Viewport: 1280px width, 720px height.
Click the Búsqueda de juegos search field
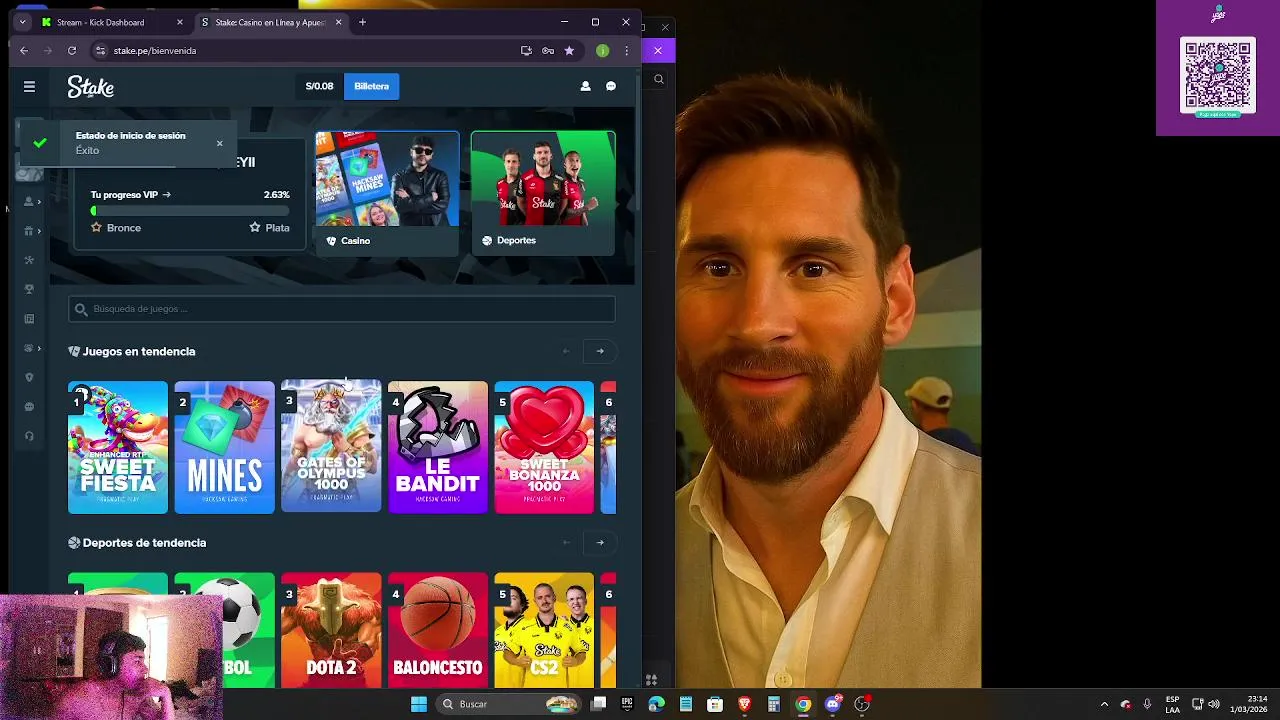click(341, 309)
